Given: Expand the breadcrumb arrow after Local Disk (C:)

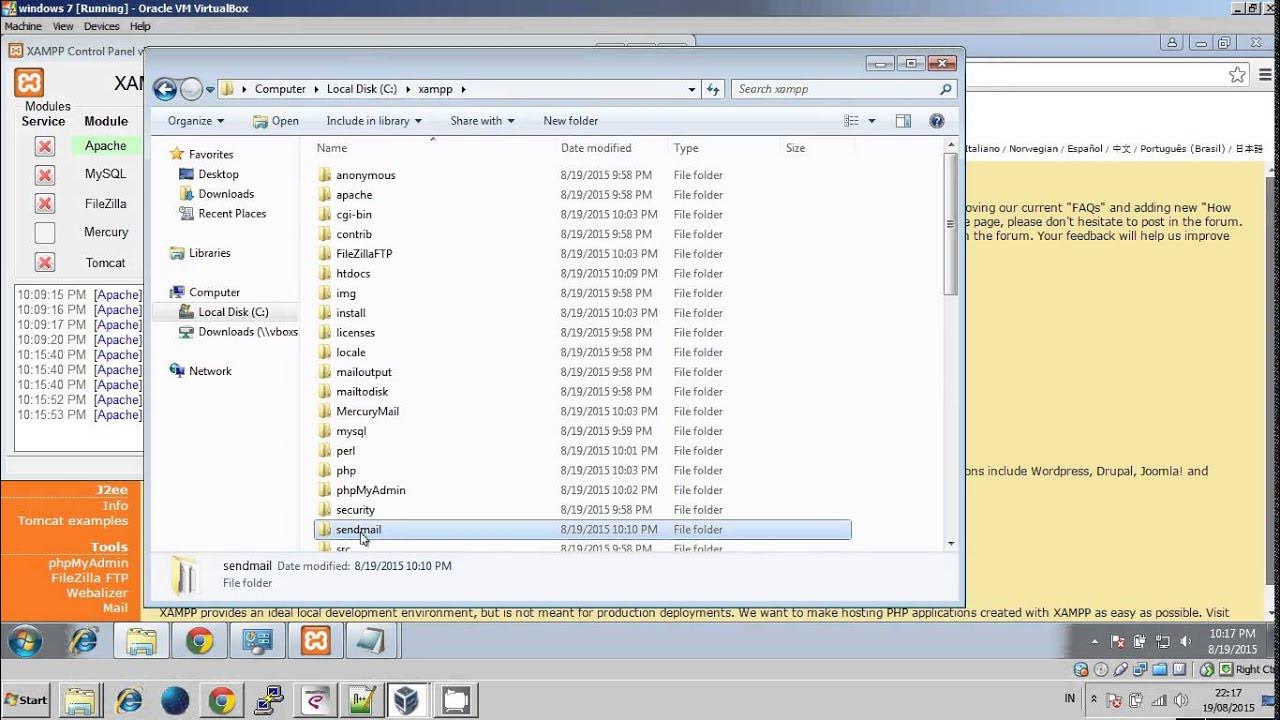Looking at the screenshot, I should pos(408,89).
